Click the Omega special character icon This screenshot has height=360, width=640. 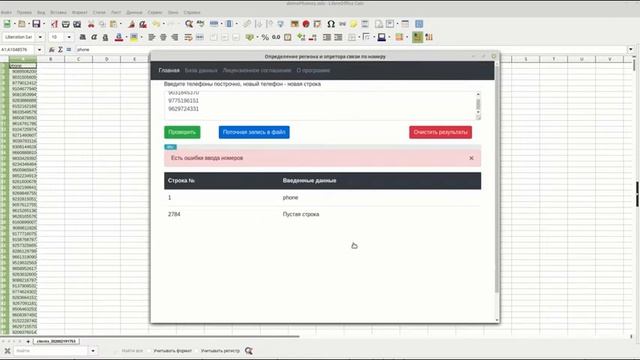pos(331,24)
